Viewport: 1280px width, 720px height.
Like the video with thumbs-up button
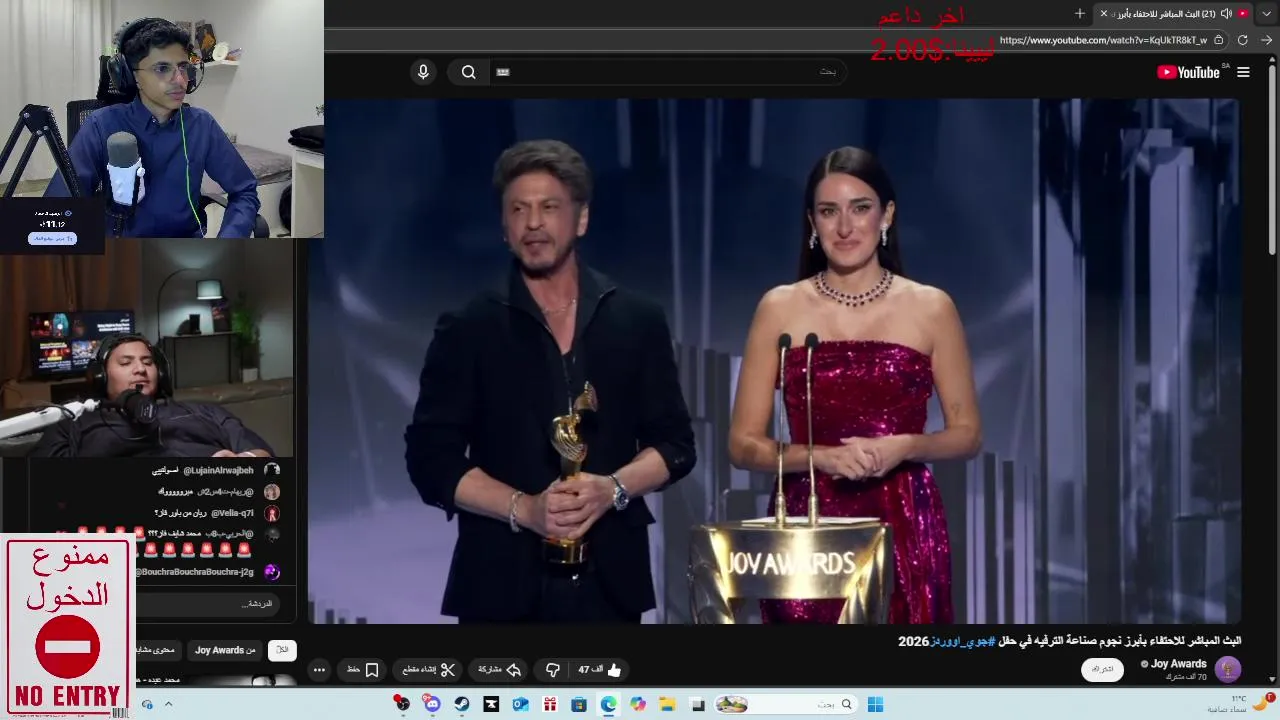600,670
